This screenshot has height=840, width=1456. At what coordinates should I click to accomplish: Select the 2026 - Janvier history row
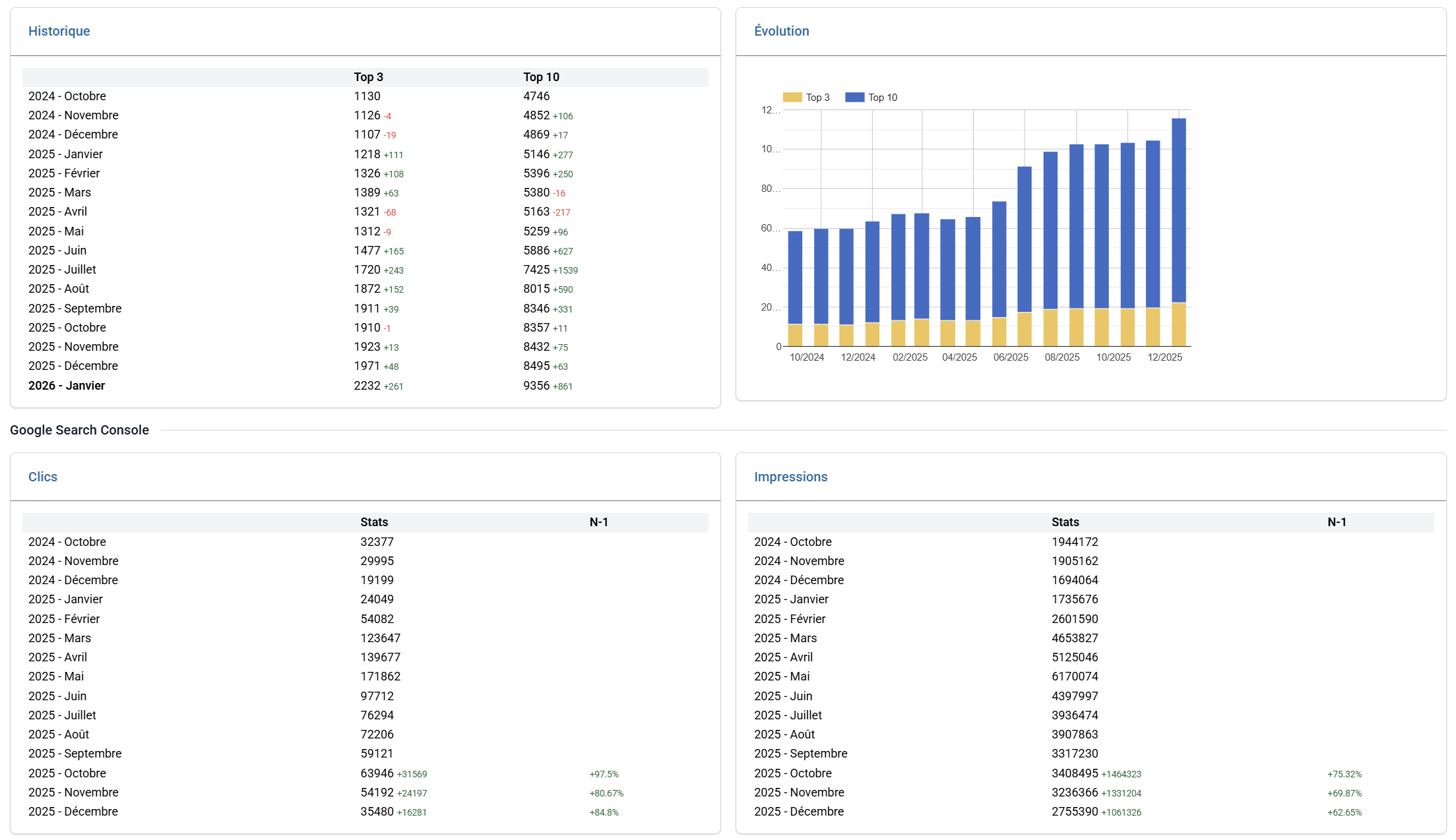(67, 386)
